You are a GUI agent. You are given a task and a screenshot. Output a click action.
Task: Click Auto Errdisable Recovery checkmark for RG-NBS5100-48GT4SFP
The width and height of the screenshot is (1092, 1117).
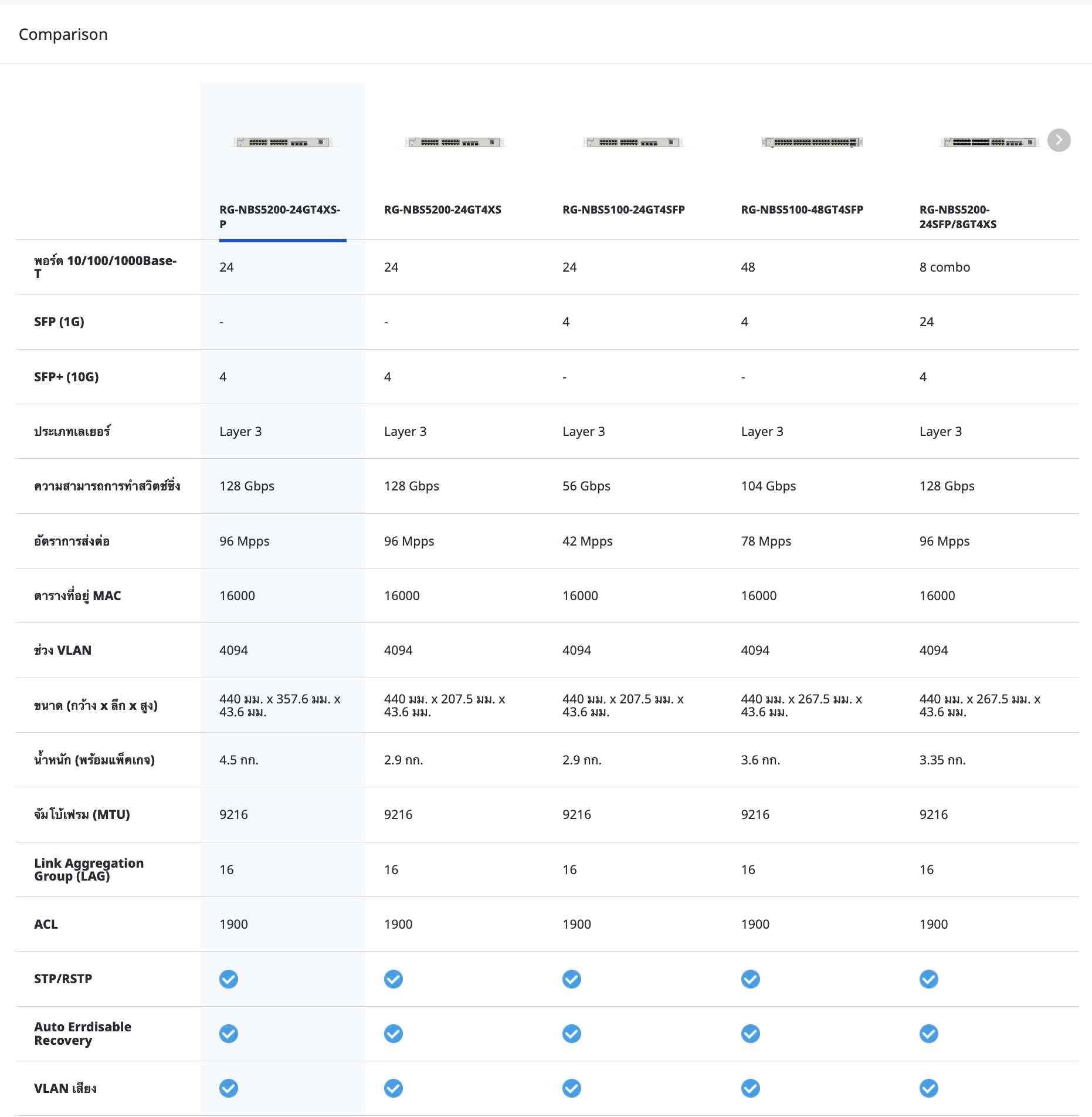pos(750,1033)
